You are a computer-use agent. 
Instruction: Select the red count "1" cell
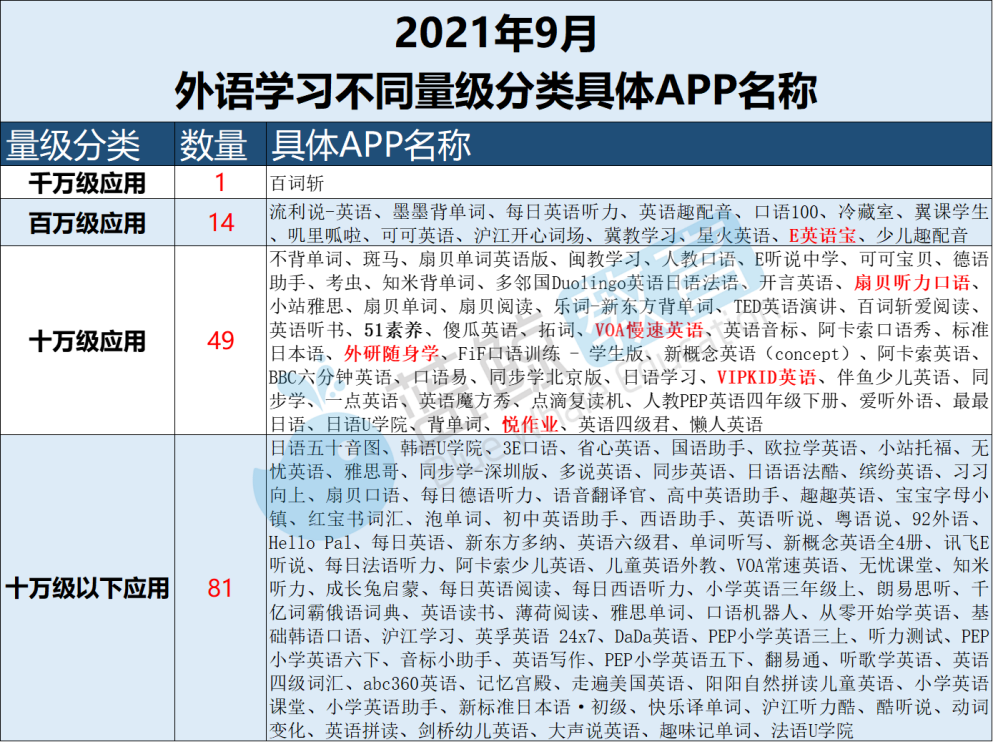tap(220, 183)
